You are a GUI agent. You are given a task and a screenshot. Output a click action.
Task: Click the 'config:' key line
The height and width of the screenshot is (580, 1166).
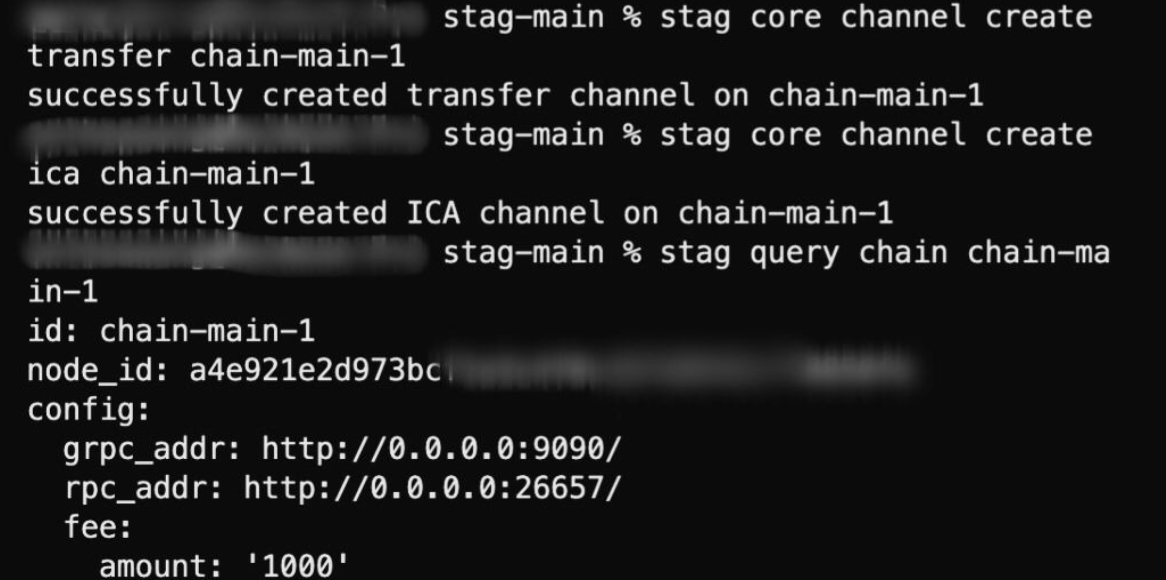click(x=89, y=410)
